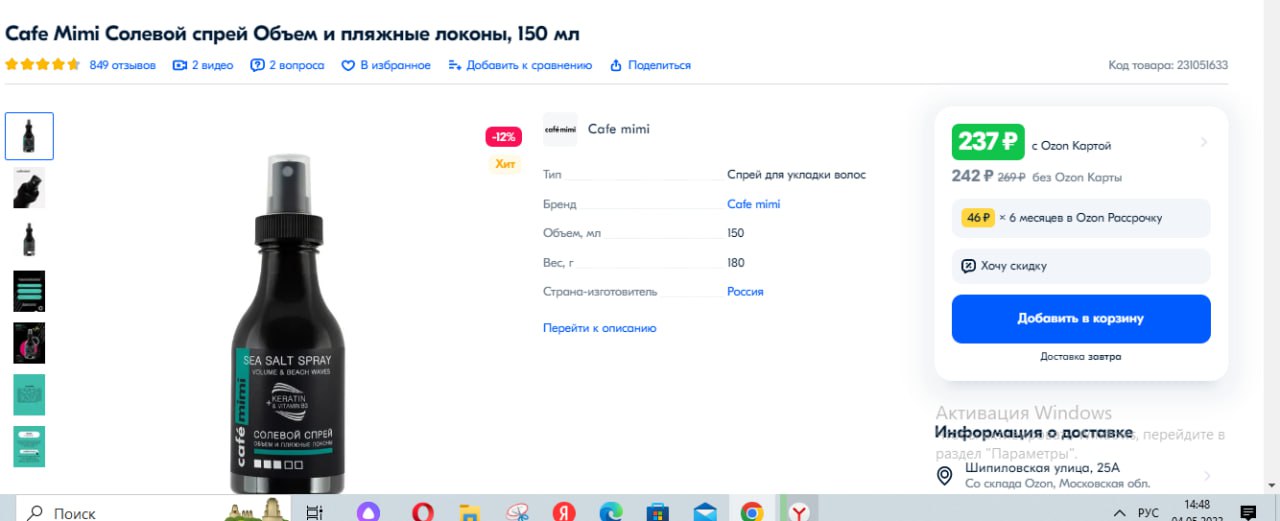Open Task View in the taskbar

[314, 512]
